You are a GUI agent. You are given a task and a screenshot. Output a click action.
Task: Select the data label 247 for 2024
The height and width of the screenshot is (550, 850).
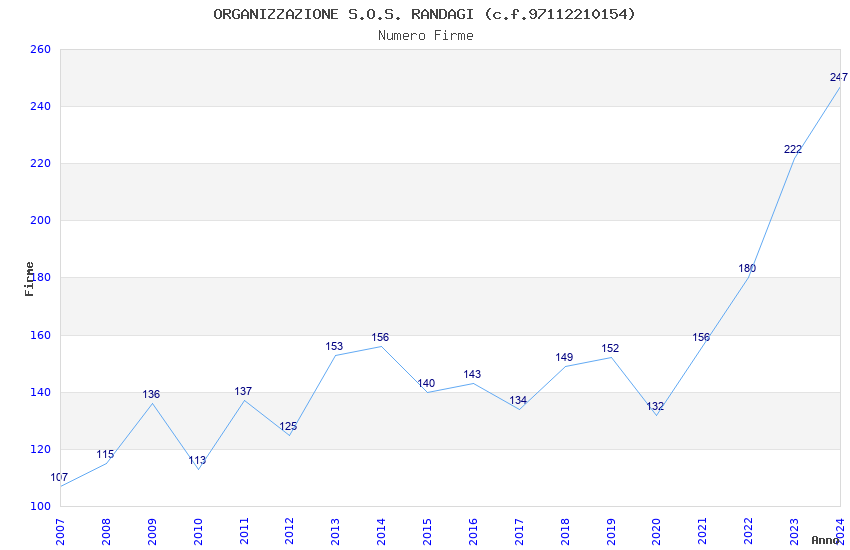[839, 77]
